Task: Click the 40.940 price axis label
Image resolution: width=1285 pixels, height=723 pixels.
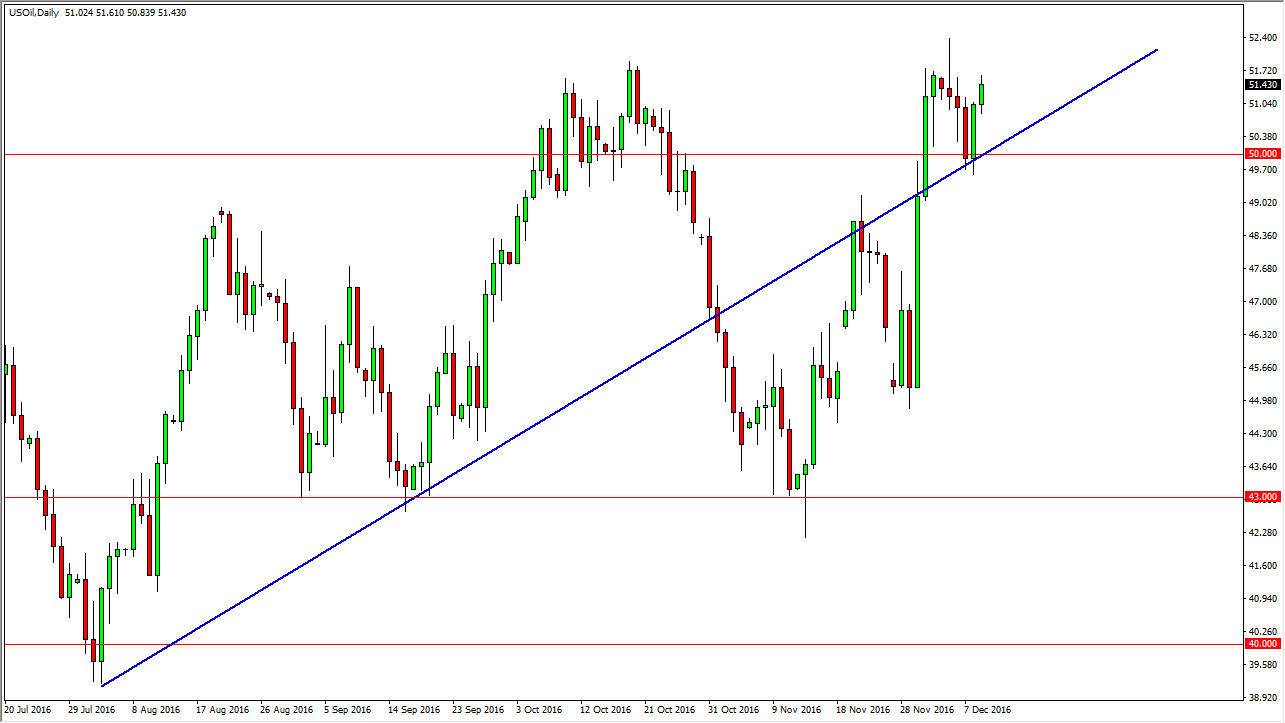Action: point(1263,599)
